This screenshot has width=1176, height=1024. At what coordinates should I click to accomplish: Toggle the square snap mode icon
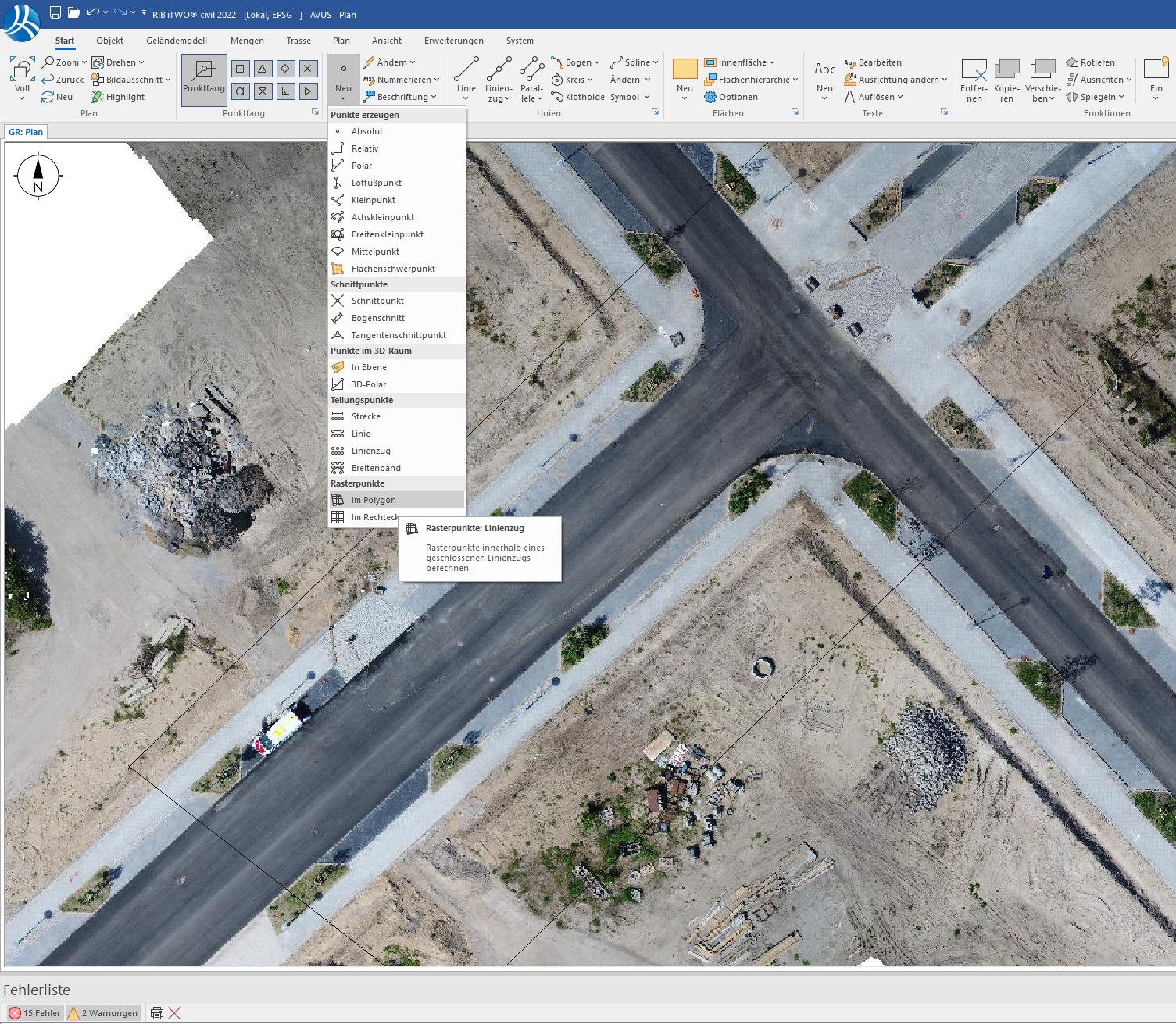point(240,69)
